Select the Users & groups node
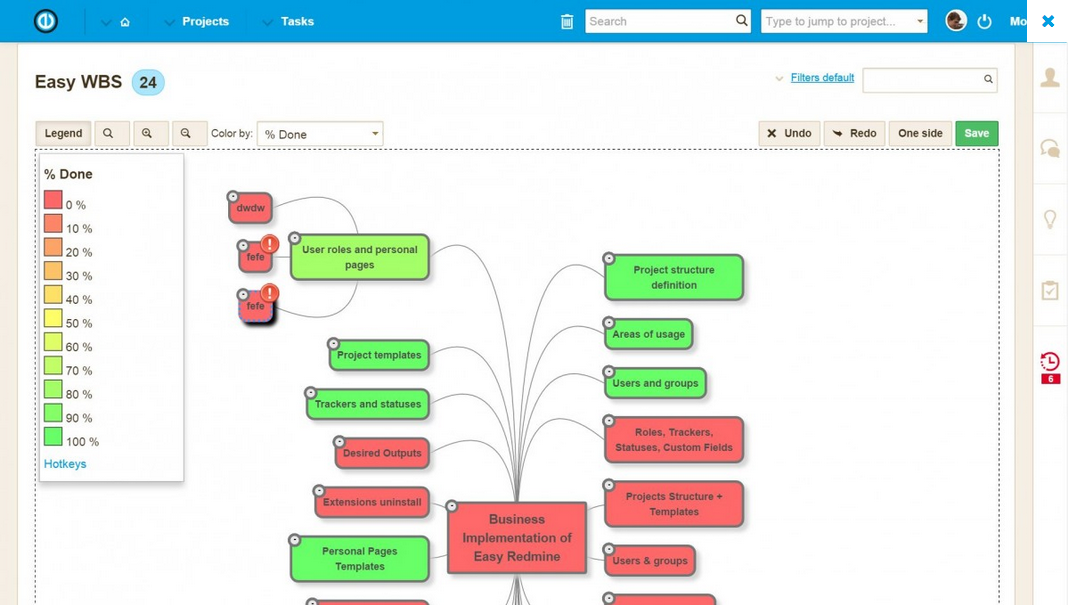The image size is (1068, 605). 650,561
